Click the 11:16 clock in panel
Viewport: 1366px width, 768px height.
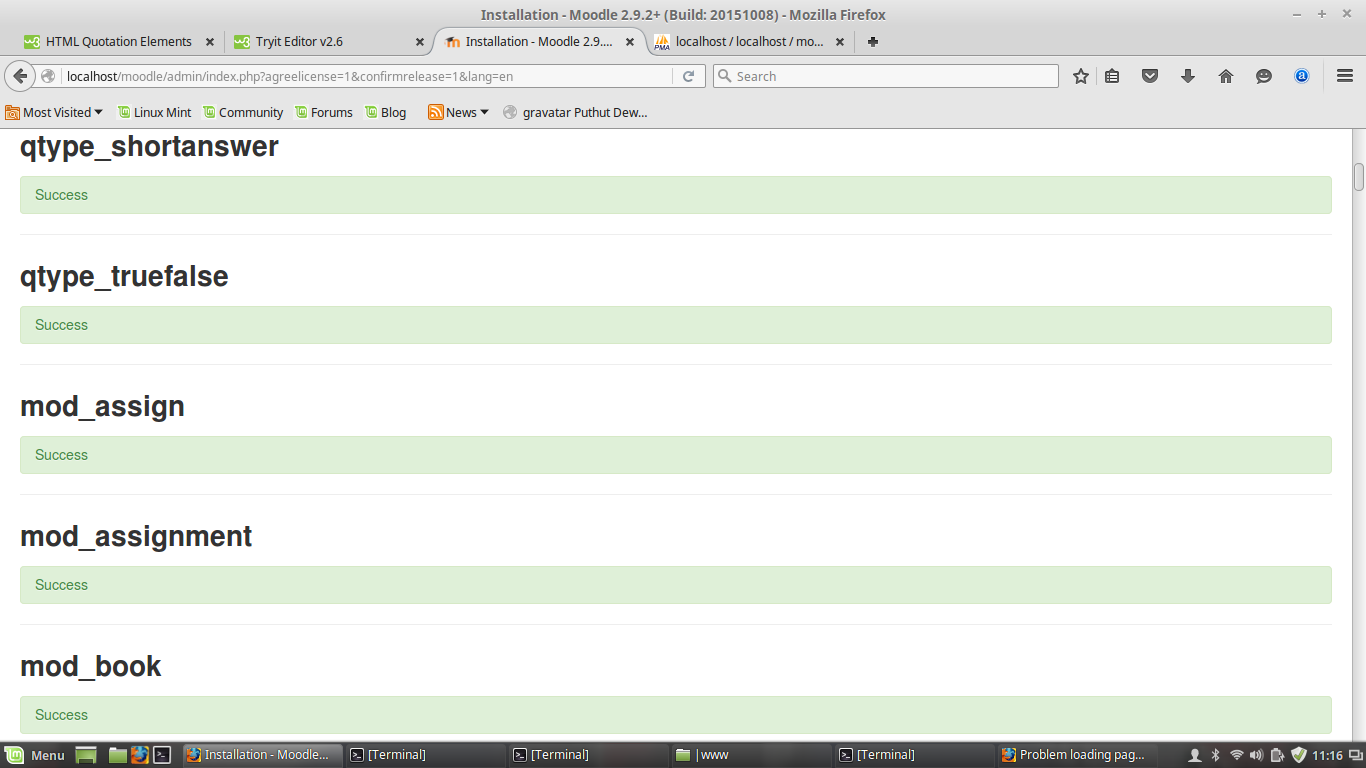(x=1327, y=755)
